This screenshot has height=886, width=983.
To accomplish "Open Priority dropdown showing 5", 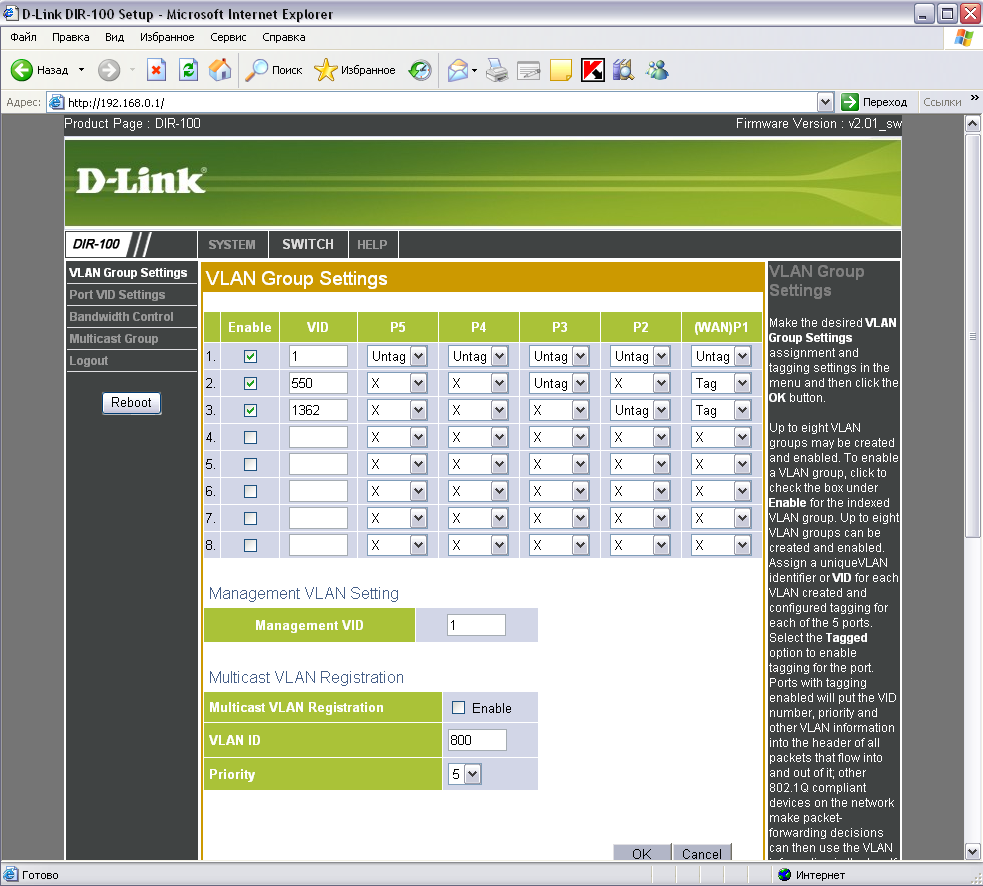I will tap(465, 774).
